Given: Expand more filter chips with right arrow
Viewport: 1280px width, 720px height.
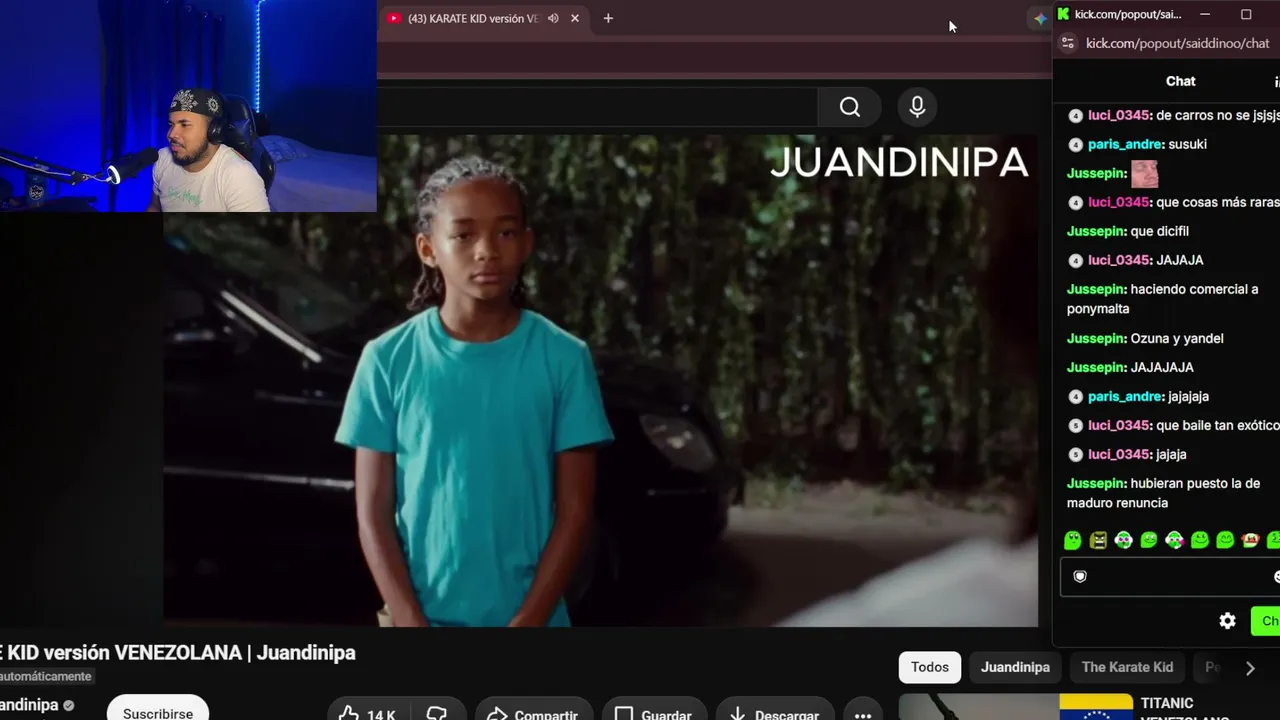Looking at the screenshot, I should tap(1250, 668).
